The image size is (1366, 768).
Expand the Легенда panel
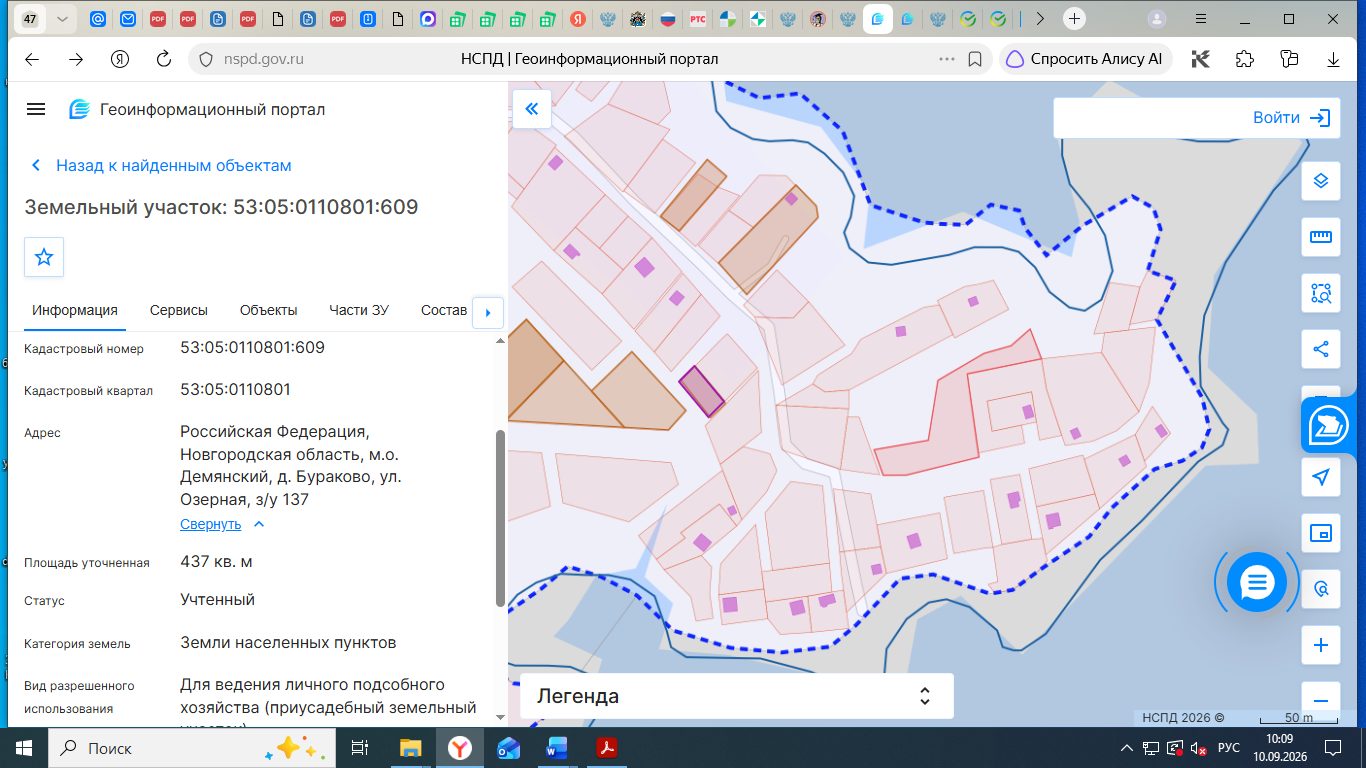click(736, 696)
